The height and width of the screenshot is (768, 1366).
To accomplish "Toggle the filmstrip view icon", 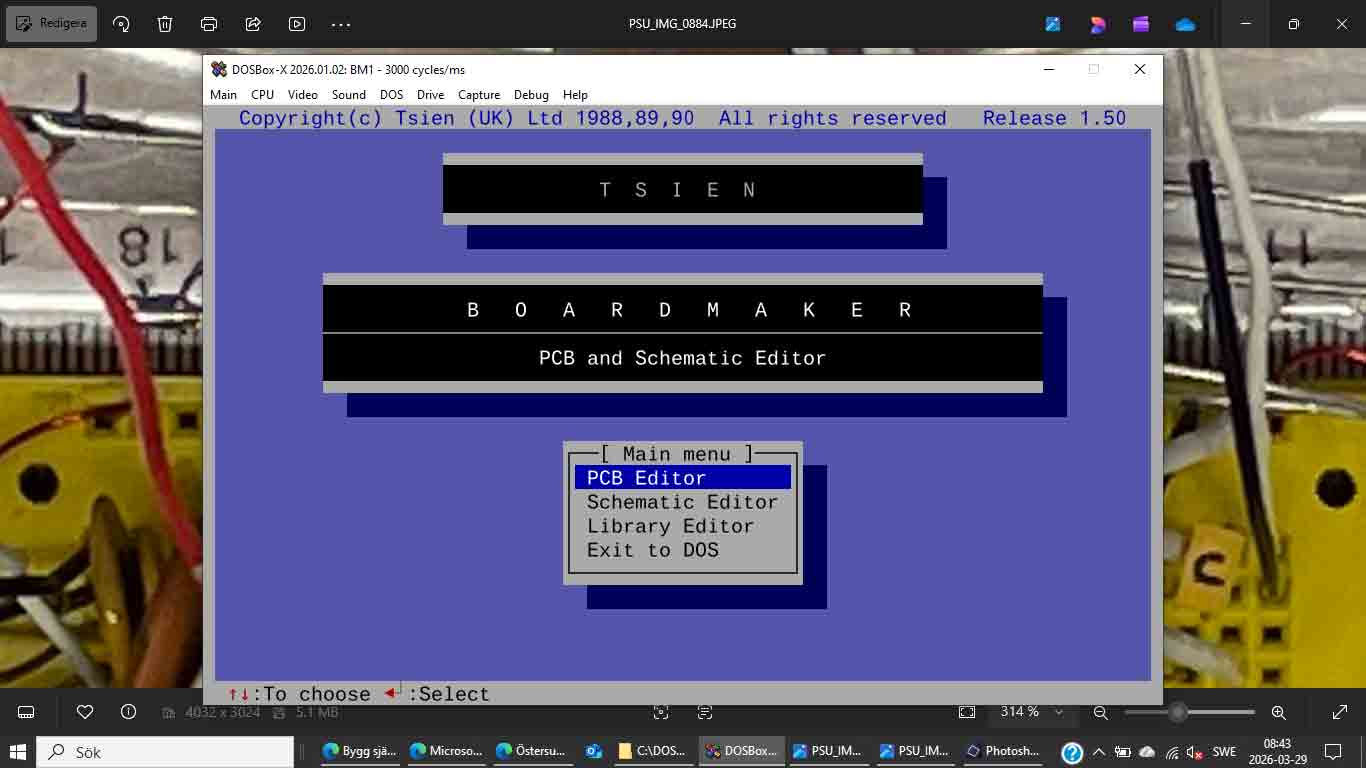I will [27, 712].
